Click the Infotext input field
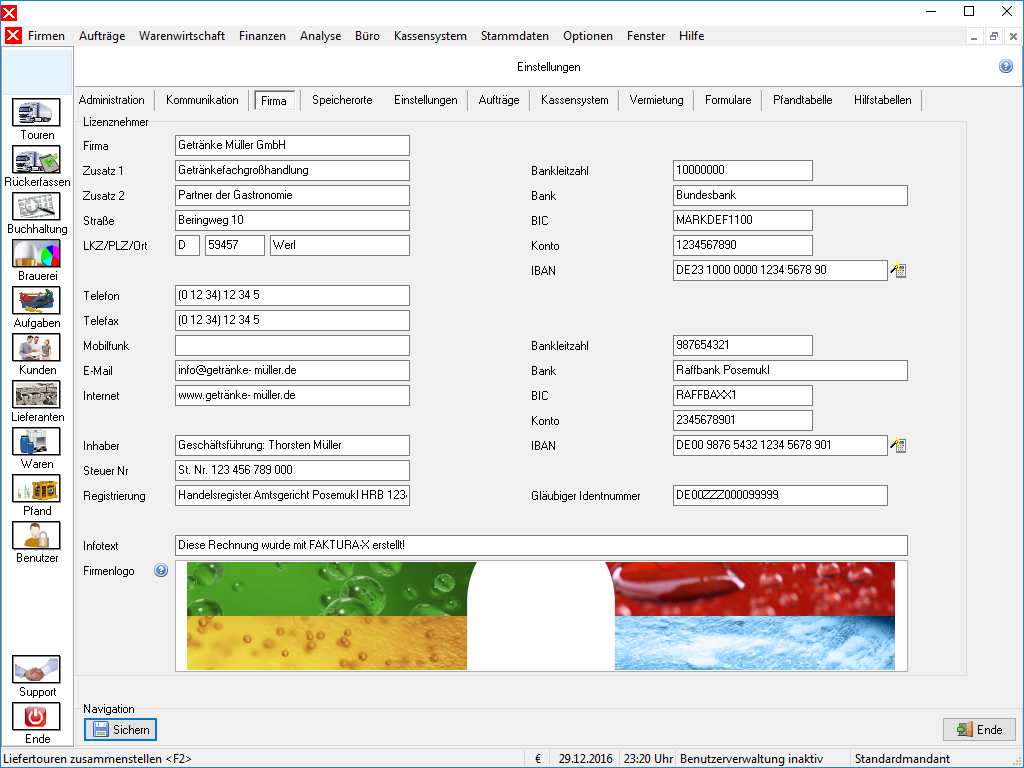This screenshot has width=1024, height=768. [541, 545]
